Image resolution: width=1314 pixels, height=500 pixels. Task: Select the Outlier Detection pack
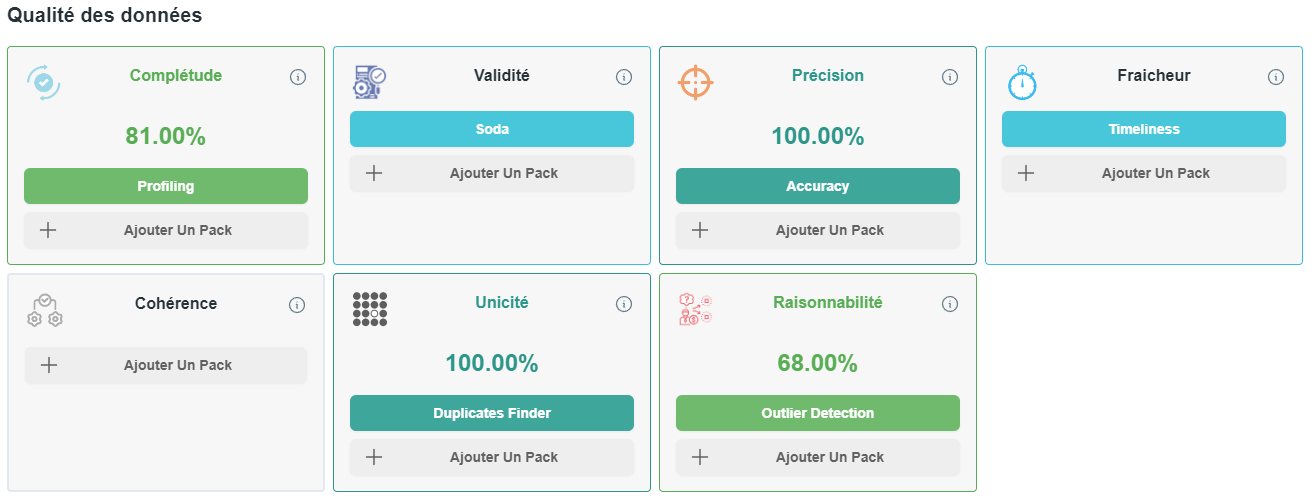coord(818,413)
